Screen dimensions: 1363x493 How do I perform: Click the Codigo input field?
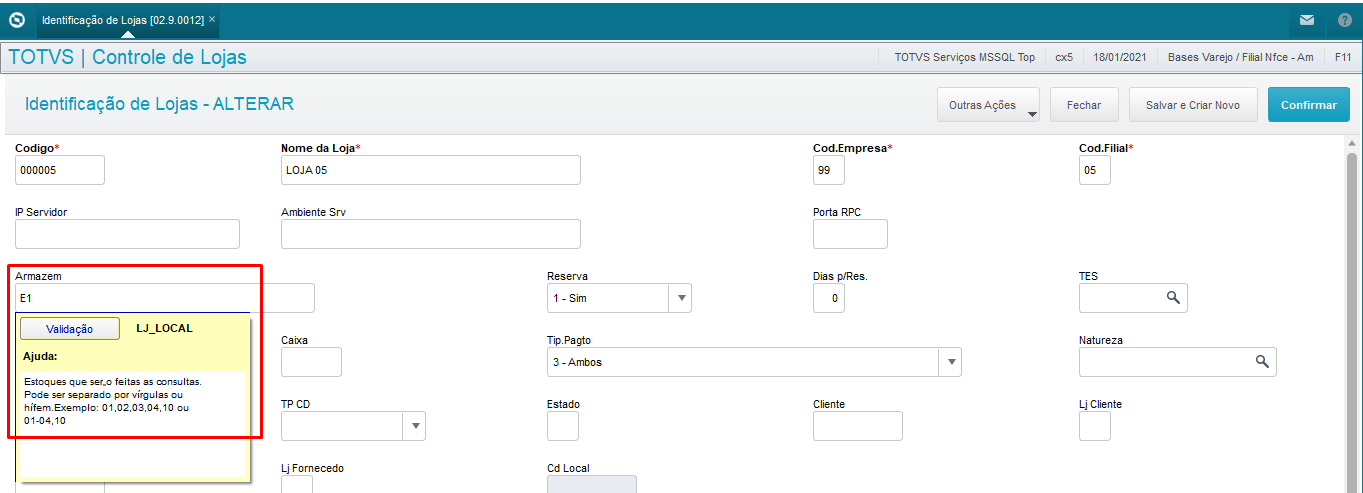click(60, 170)
